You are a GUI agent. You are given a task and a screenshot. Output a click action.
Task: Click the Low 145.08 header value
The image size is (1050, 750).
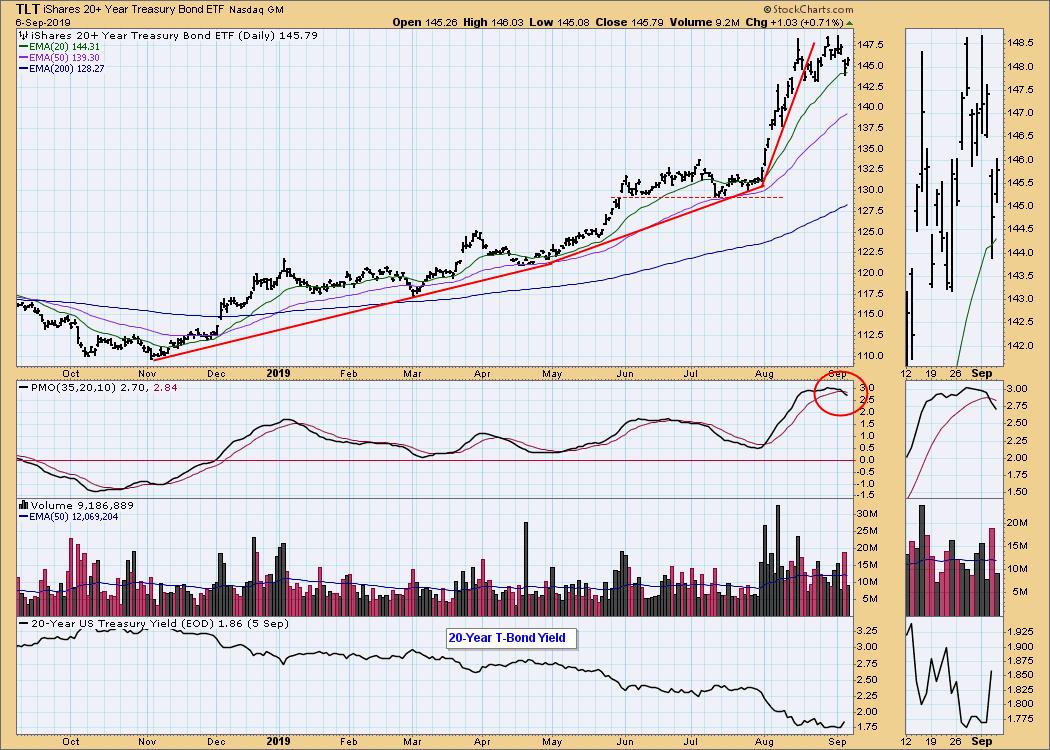(559, 22)
